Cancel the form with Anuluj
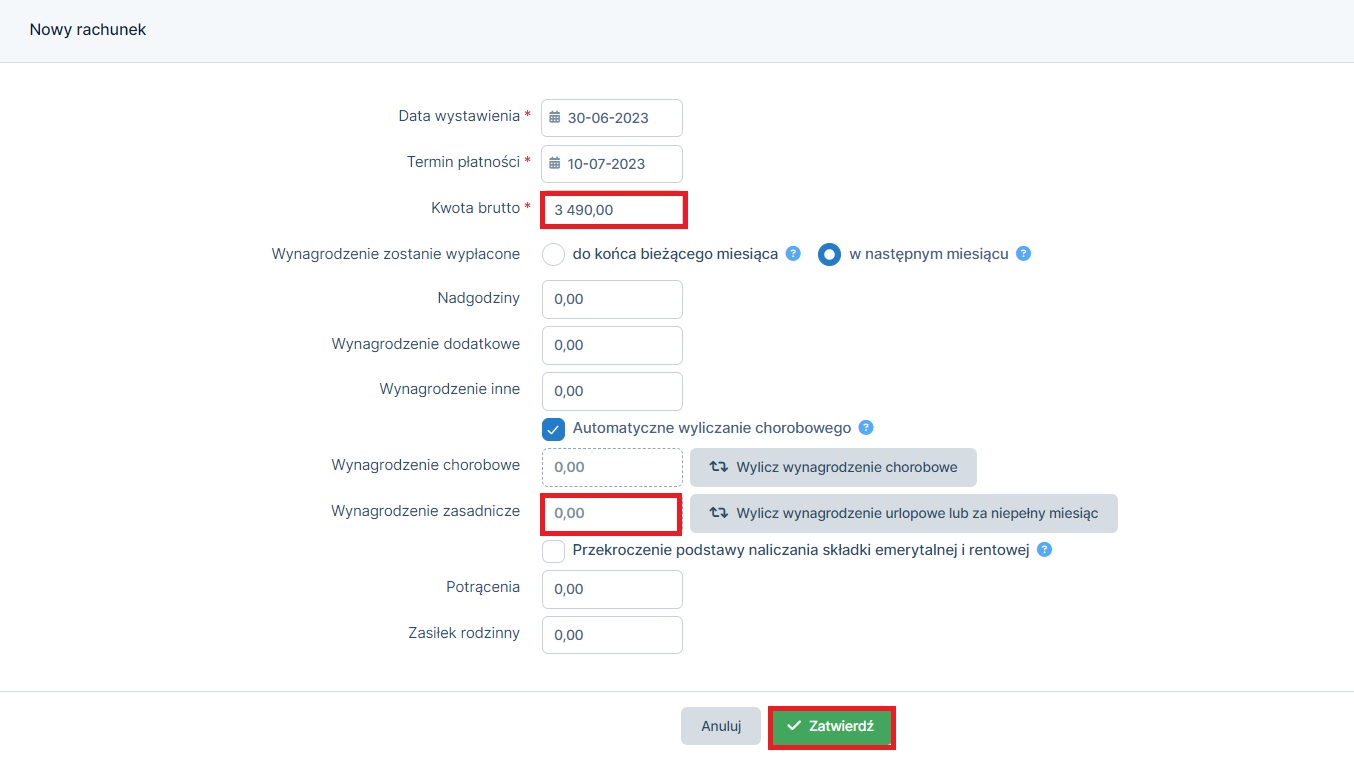The width and height of the screenshot is (1354, 757). point(721,726)
